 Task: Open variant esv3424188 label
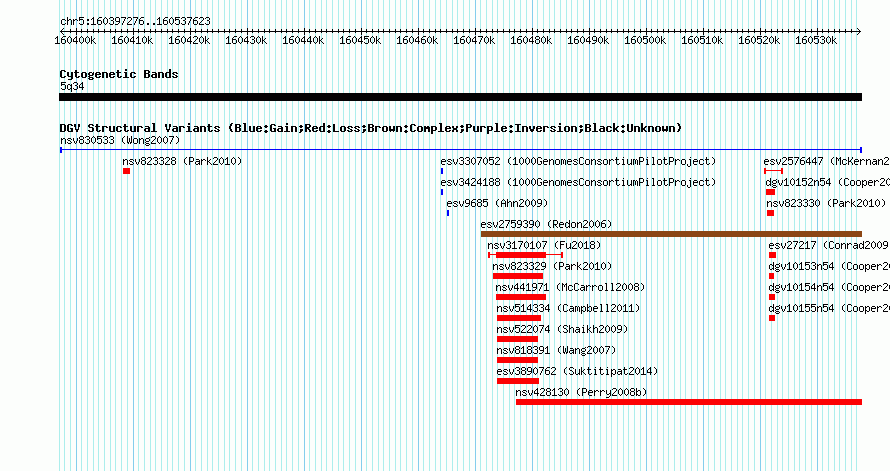(x=578, y=182)
